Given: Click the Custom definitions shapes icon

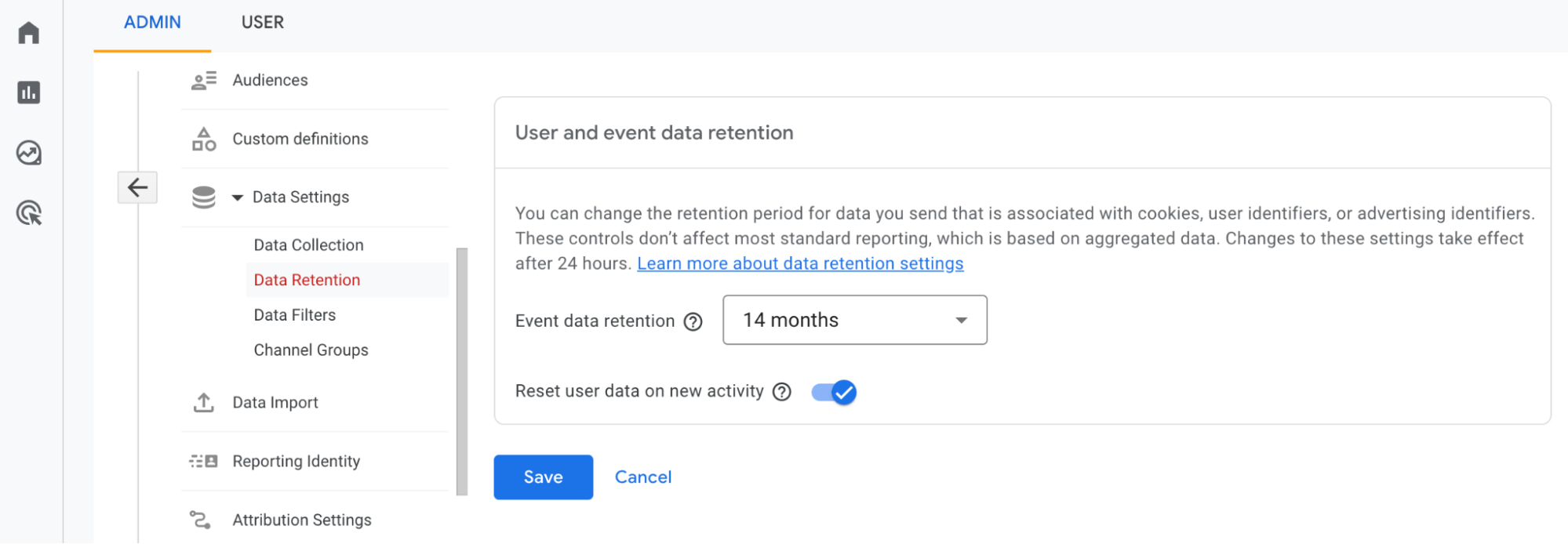Looking at the screenshot, I should point(203,139).
